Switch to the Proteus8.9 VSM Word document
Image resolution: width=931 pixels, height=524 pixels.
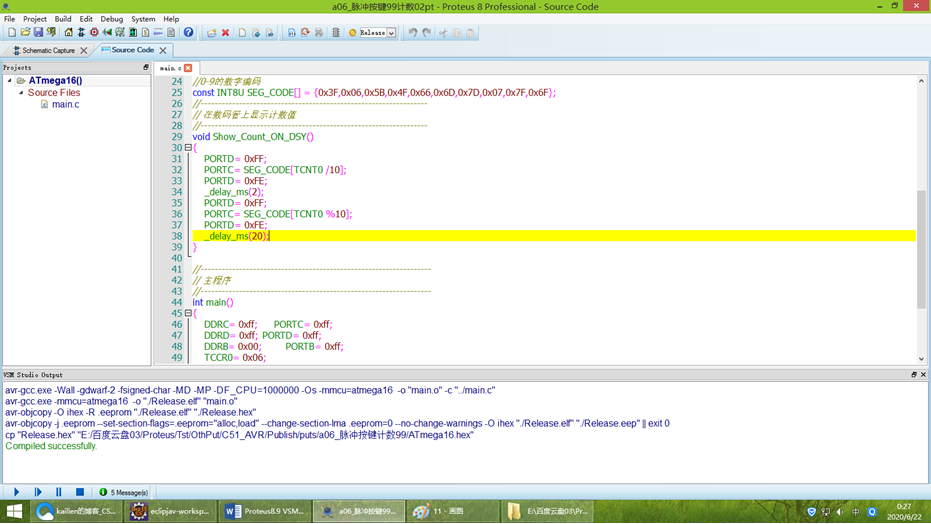click(265, 511)
